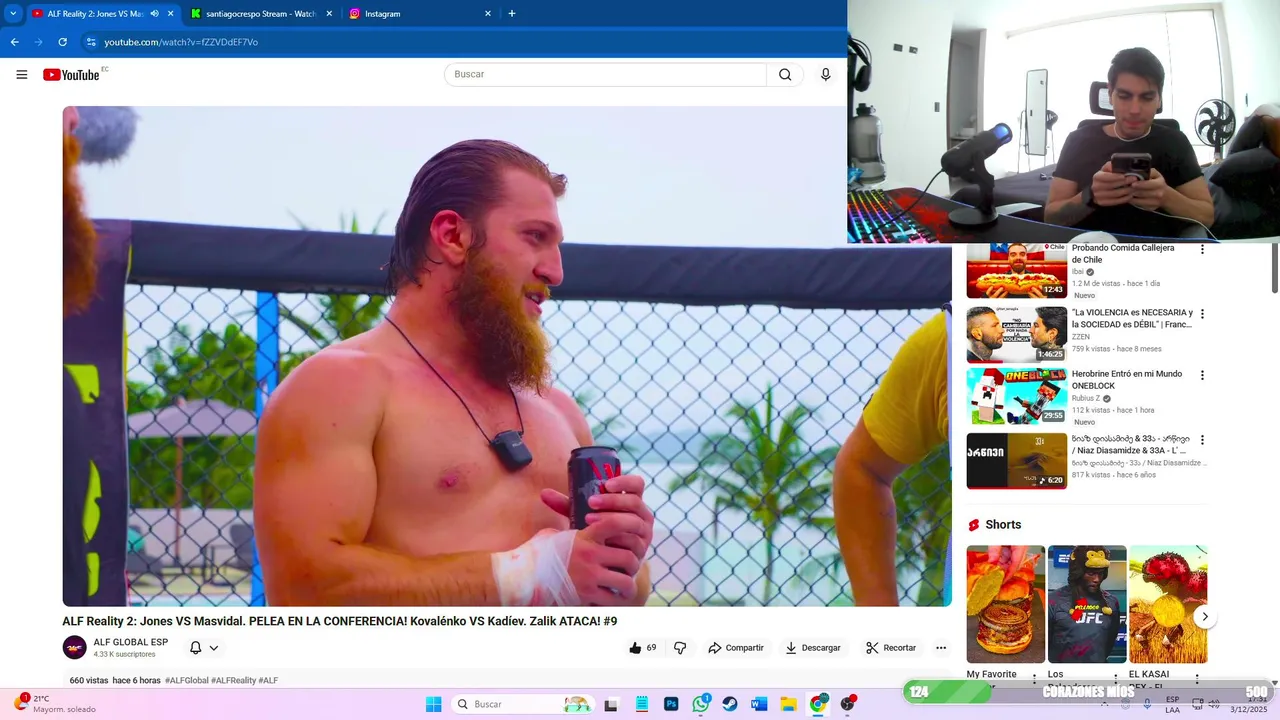Open the My Favorite burger Short
Screen dimensions: 1280x720
tap(1006, 604)
